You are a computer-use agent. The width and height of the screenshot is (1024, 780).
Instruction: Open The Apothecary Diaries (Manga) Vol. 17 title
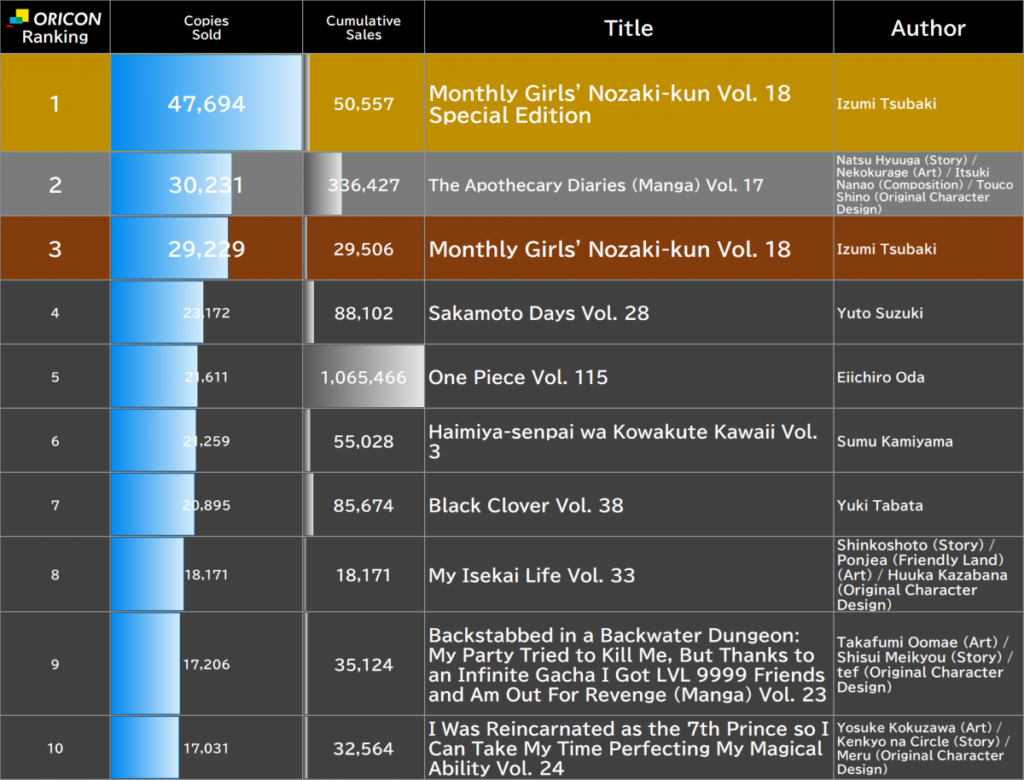click(596, 185)
